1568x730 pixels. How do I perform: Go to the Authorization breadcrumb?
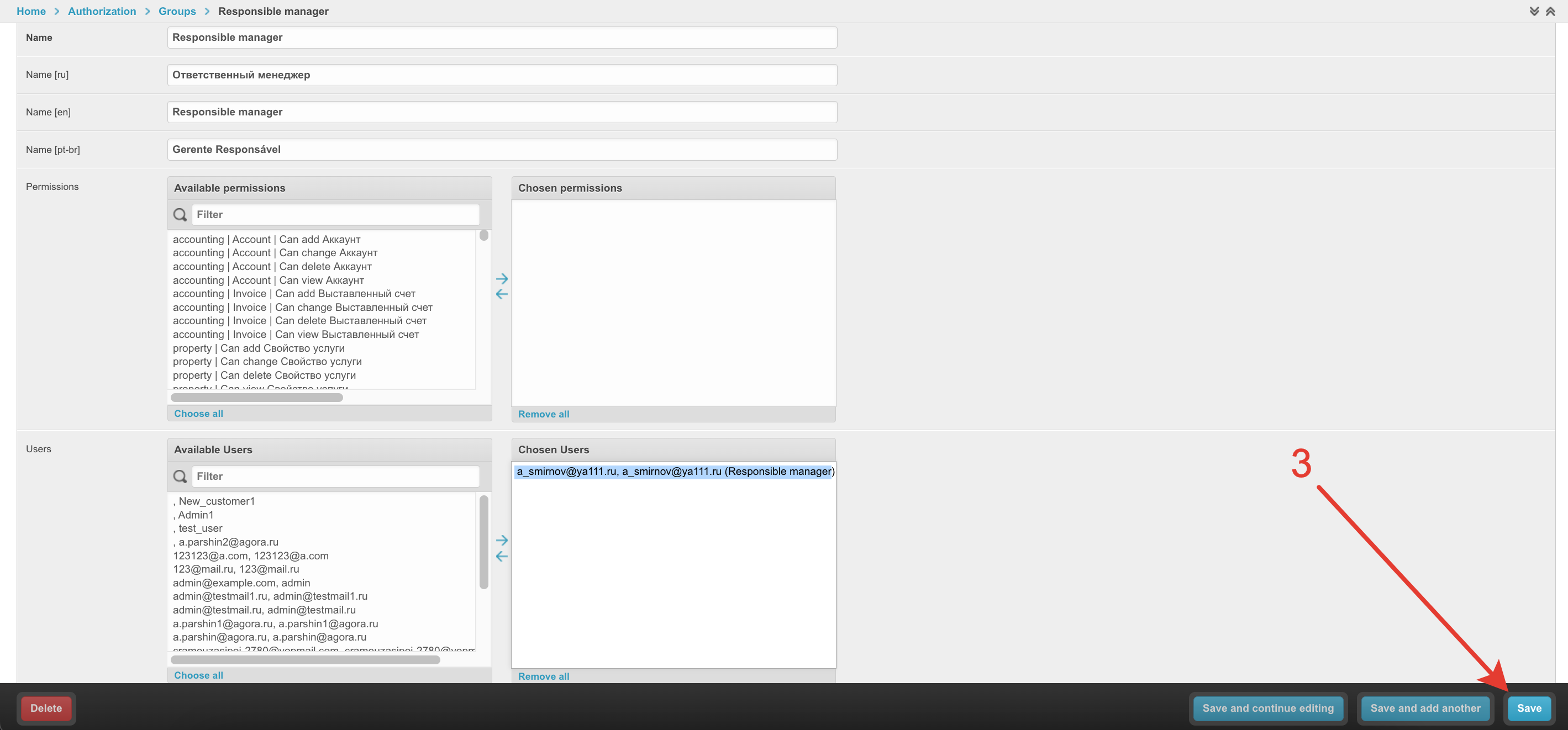coord(102,12)
